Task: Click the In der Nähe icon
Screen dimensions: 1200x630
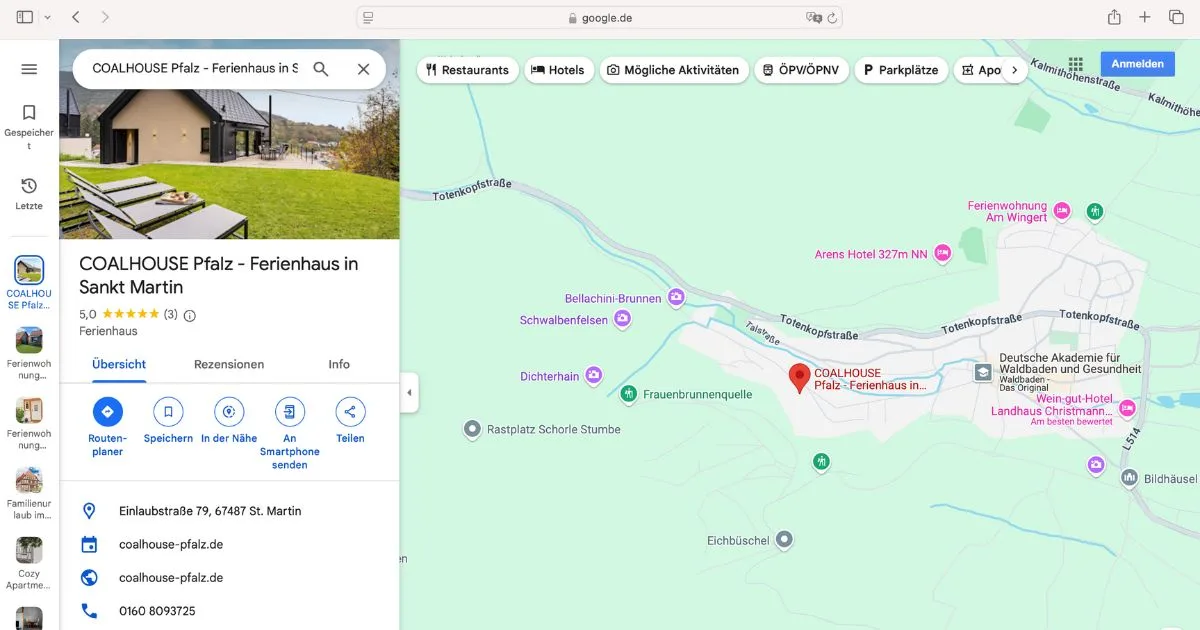Action: [229, 412]
